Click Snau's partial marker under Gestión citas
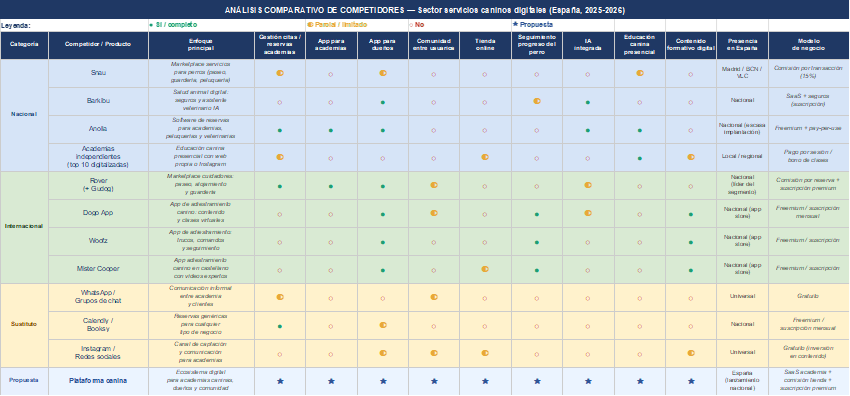The height and width of the screenshot is (396, 850). click(280, 73)
